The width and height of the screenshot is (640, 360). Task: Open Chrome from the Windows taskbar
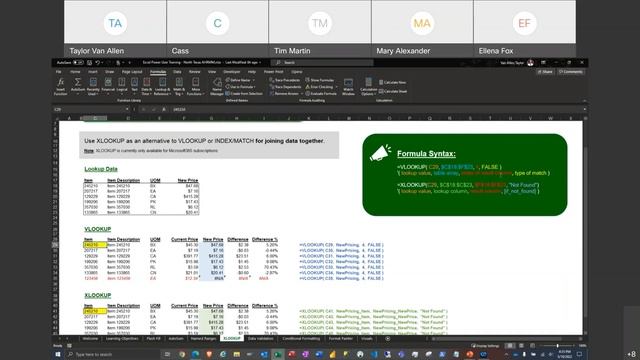click(x=182, y=354)
